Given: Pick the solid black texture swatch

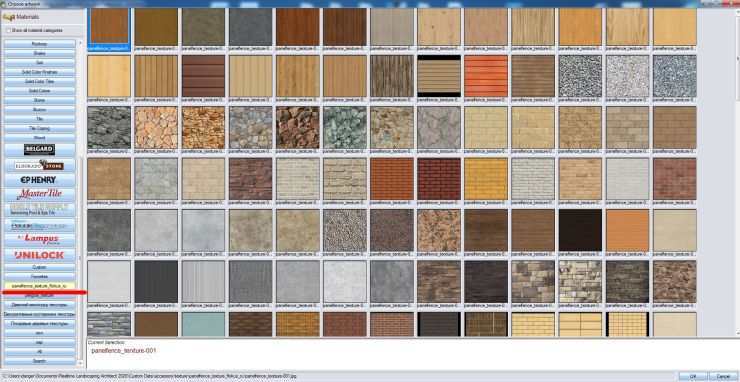Looking at the screenshot, I should tap(580, 230).
